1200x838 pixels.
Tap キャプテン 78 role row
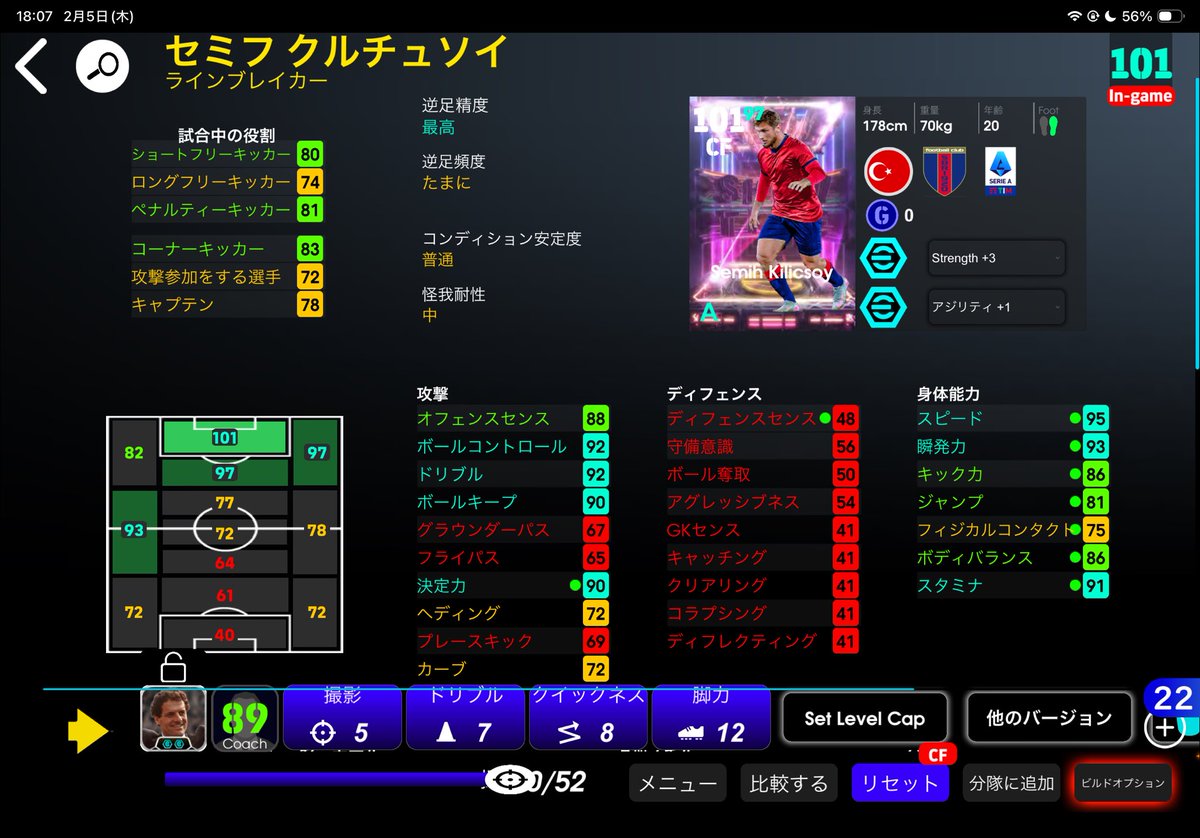(227, 305)
